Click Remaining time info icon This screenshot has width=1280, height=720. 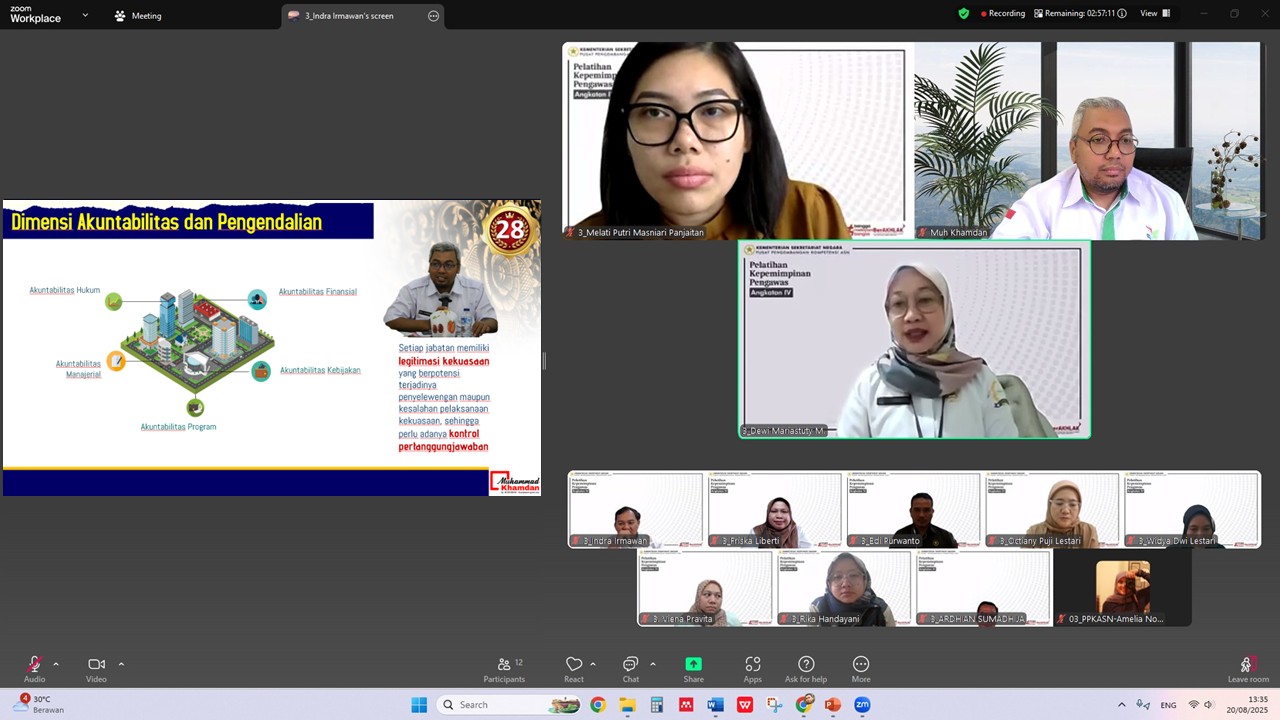pyautogui.click(x=1122, y=14)
